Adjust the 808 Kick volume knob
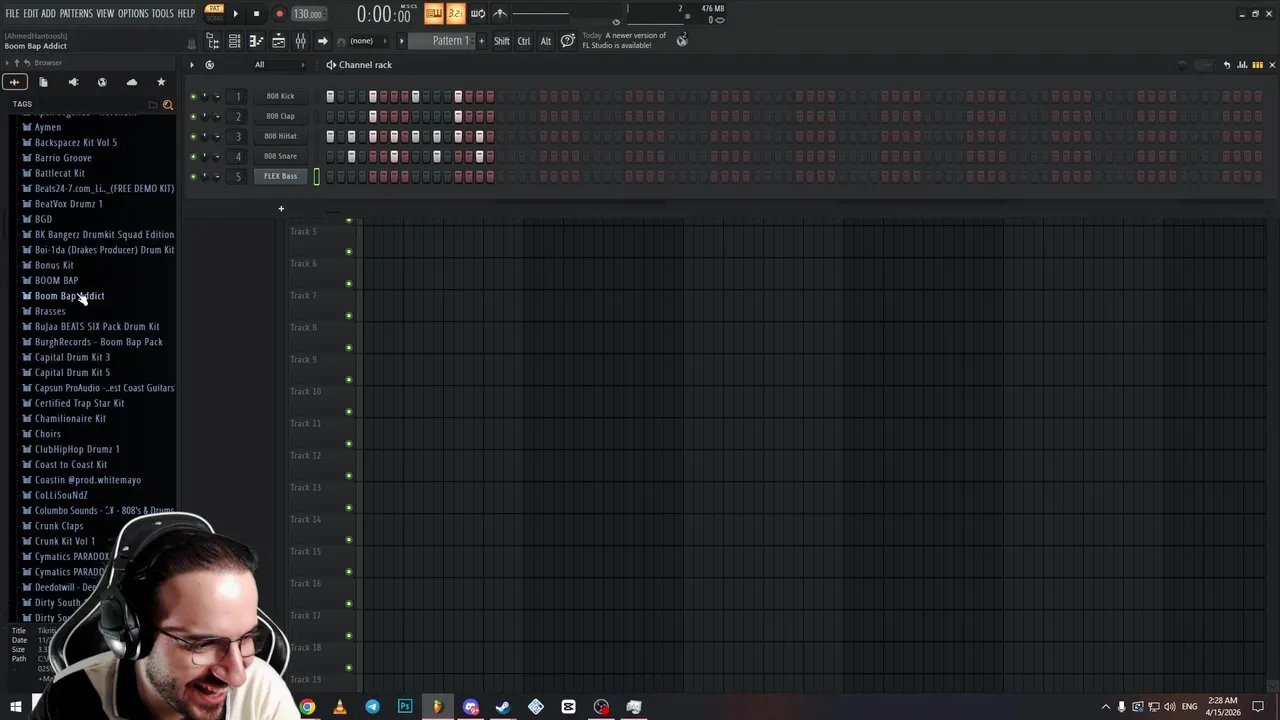Viewport: 1280px width, 720px height. click(217, 96)
